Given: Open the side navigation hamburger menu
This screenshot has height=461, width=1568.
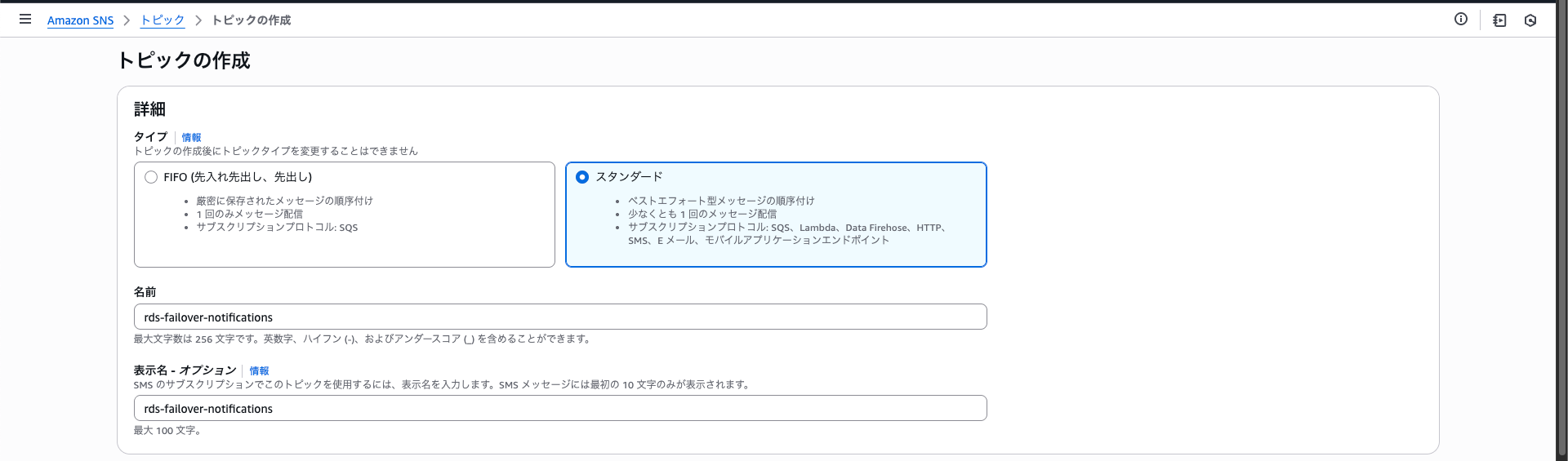Looking at the screenshot, I should point(25,19).
